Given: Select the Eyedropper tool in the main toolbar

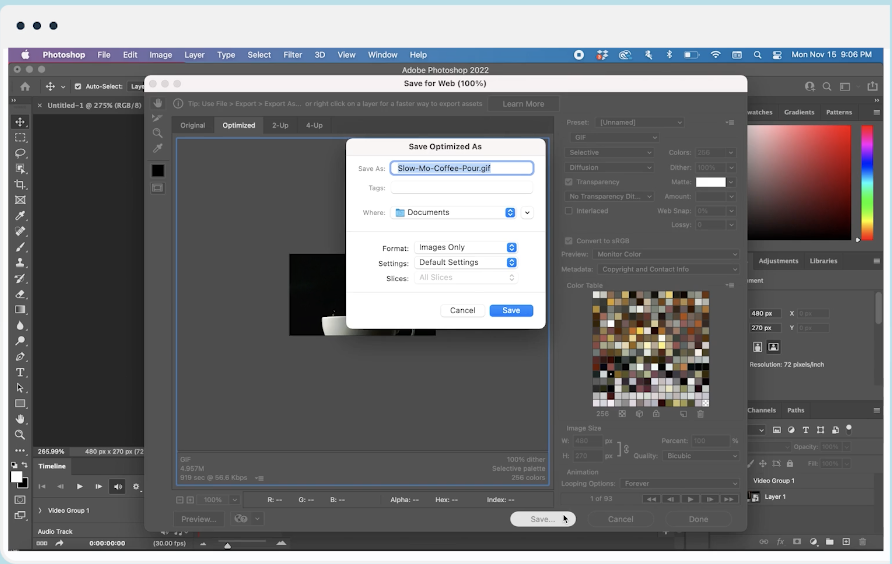Looking at the screenshot, I should coord(20,216).
